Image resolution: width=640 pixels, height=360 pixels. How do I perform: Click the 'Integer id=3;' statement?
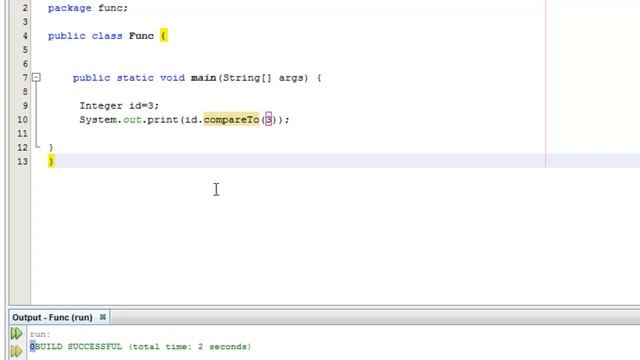(x=119, y=106)
